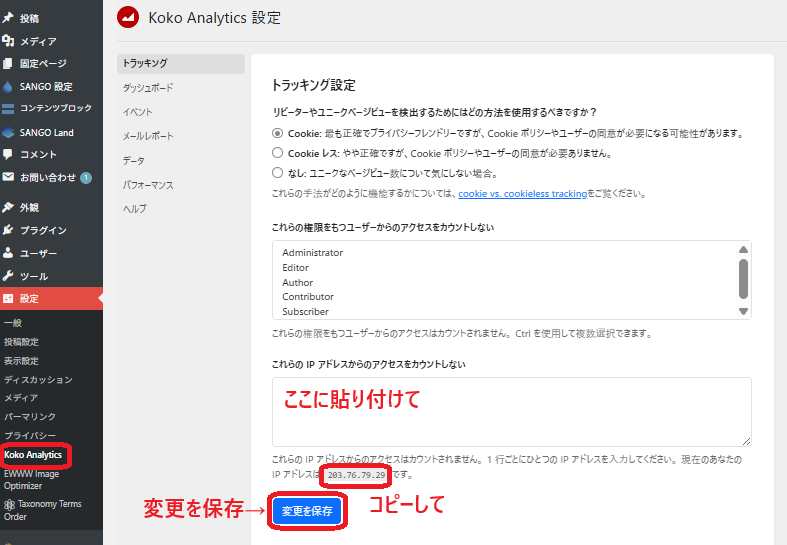Click the 固定ページ pages icon
The height and width of the screenshot is (545, 787).
pos(9,64)
